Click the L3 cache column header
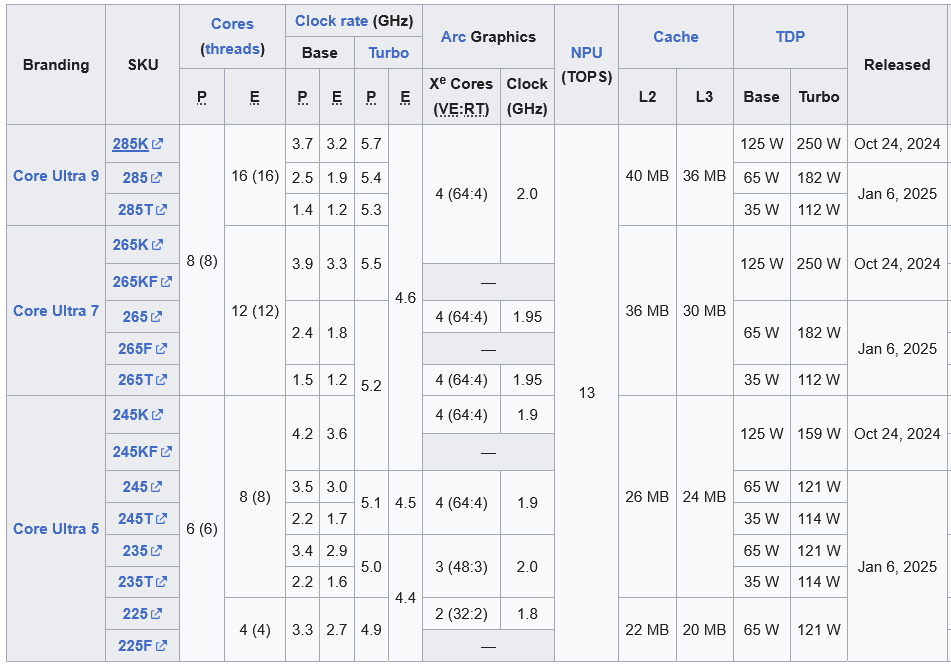This screenshot has width=951, height=664. [x=704, y=97]
